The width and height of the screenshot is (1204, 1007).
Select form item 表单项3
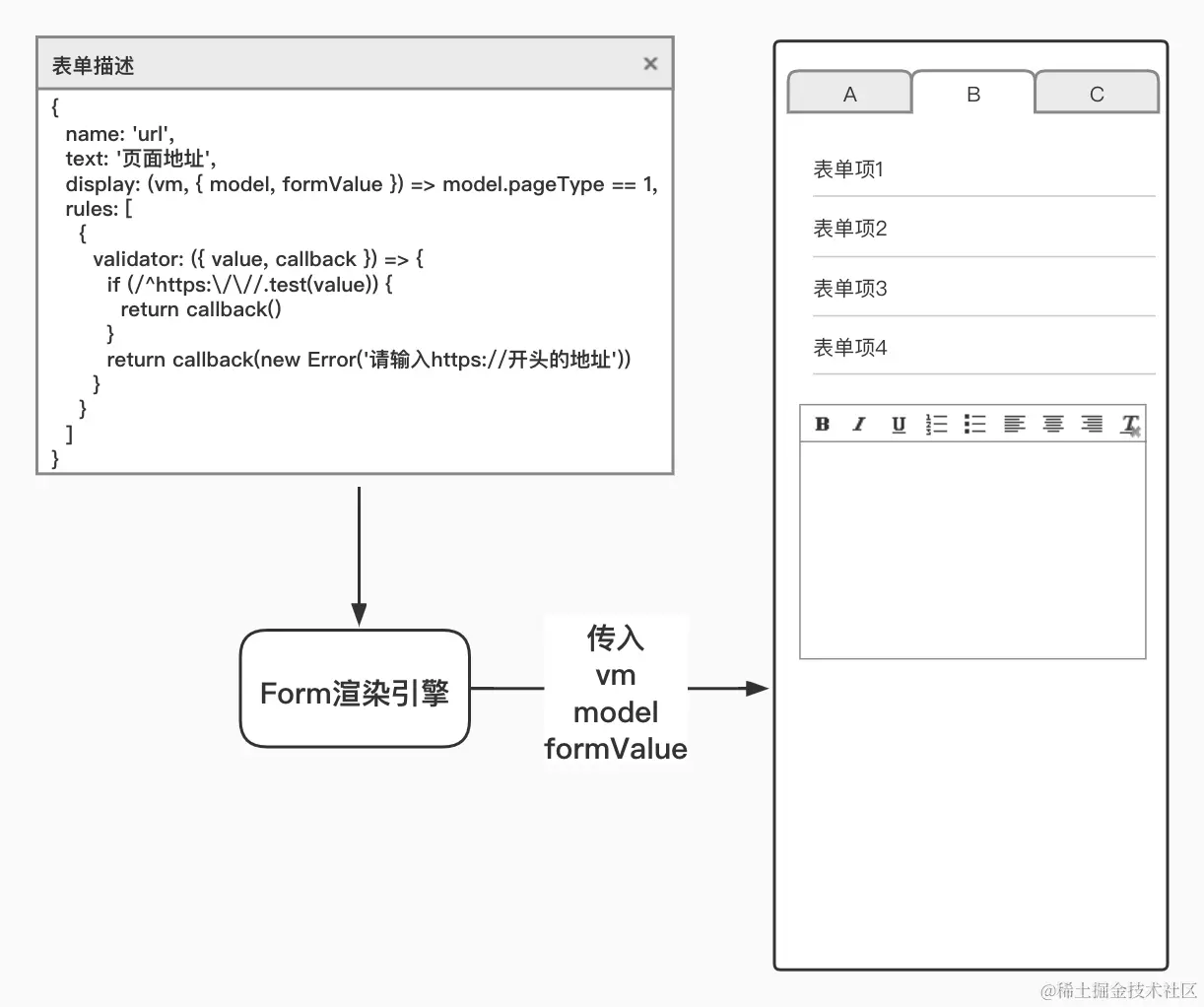849,287
